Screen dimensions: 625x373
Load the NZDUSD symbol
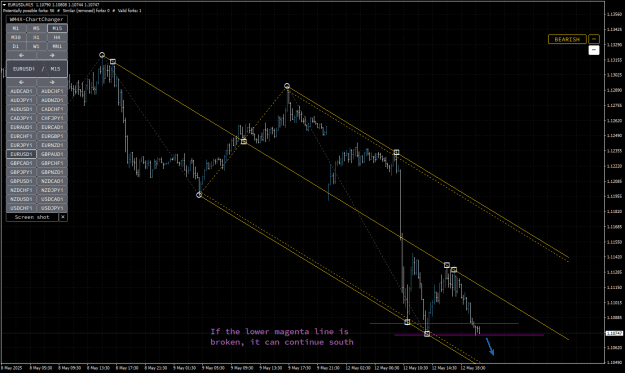point(22,199)
